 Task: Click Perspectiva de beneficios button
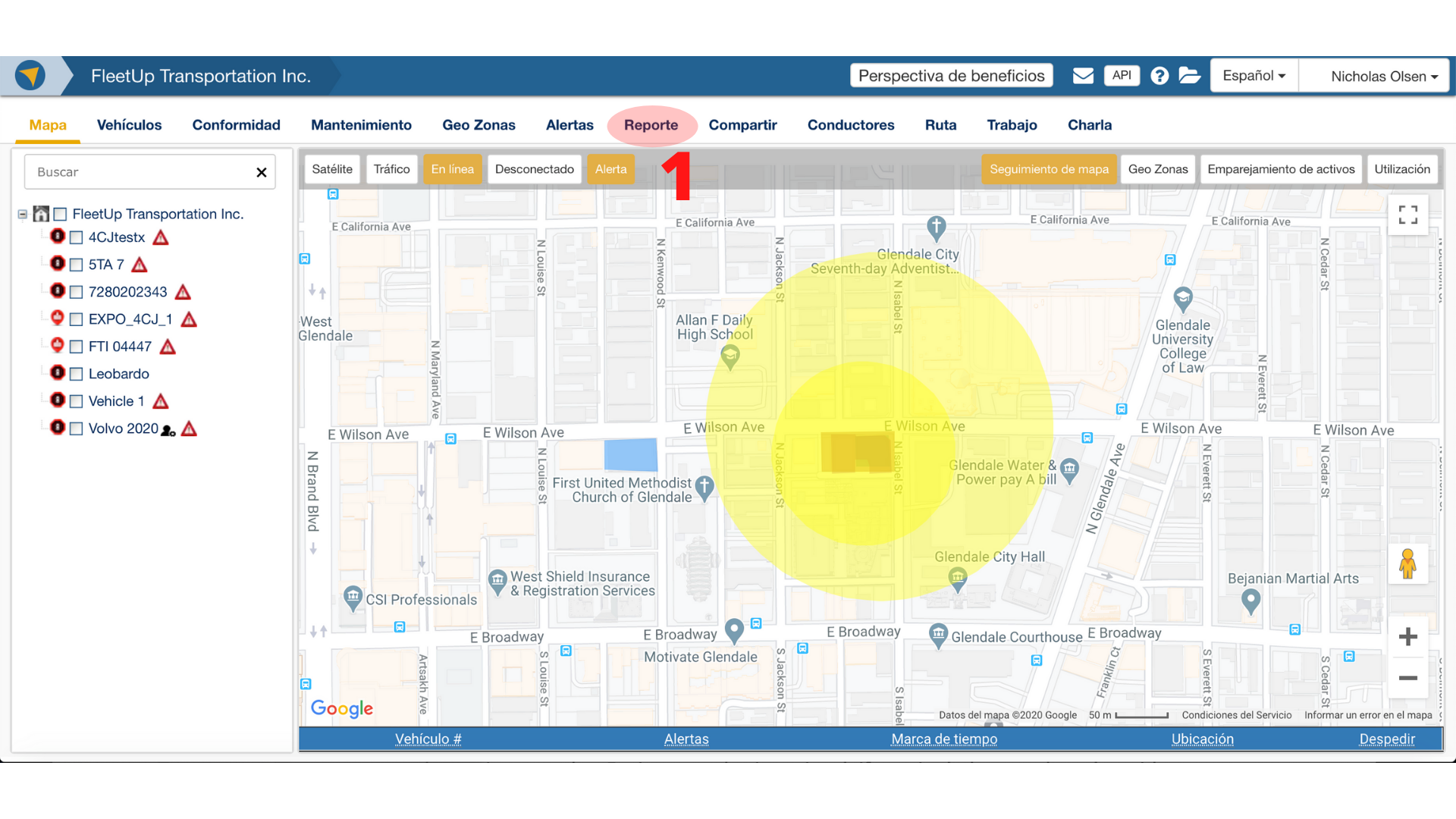pyautogui.click(x=952, y=76)
